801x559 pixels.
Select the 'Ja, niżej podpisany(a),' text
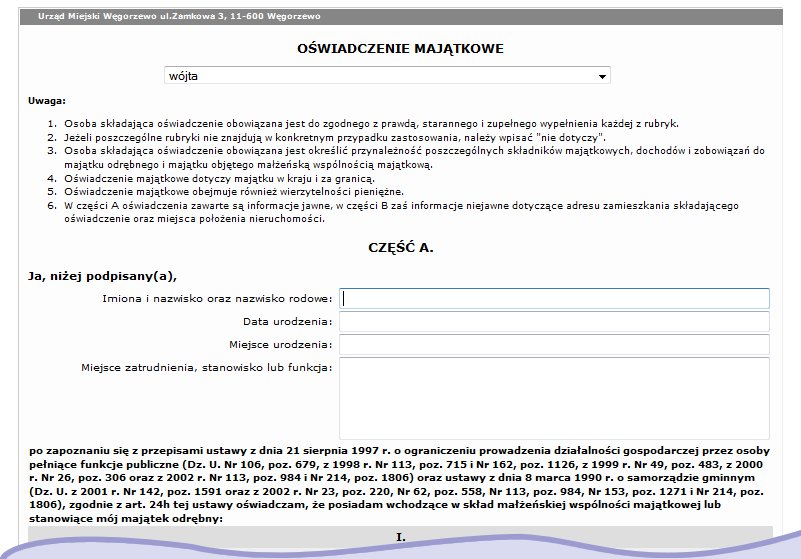pos(102,276)
